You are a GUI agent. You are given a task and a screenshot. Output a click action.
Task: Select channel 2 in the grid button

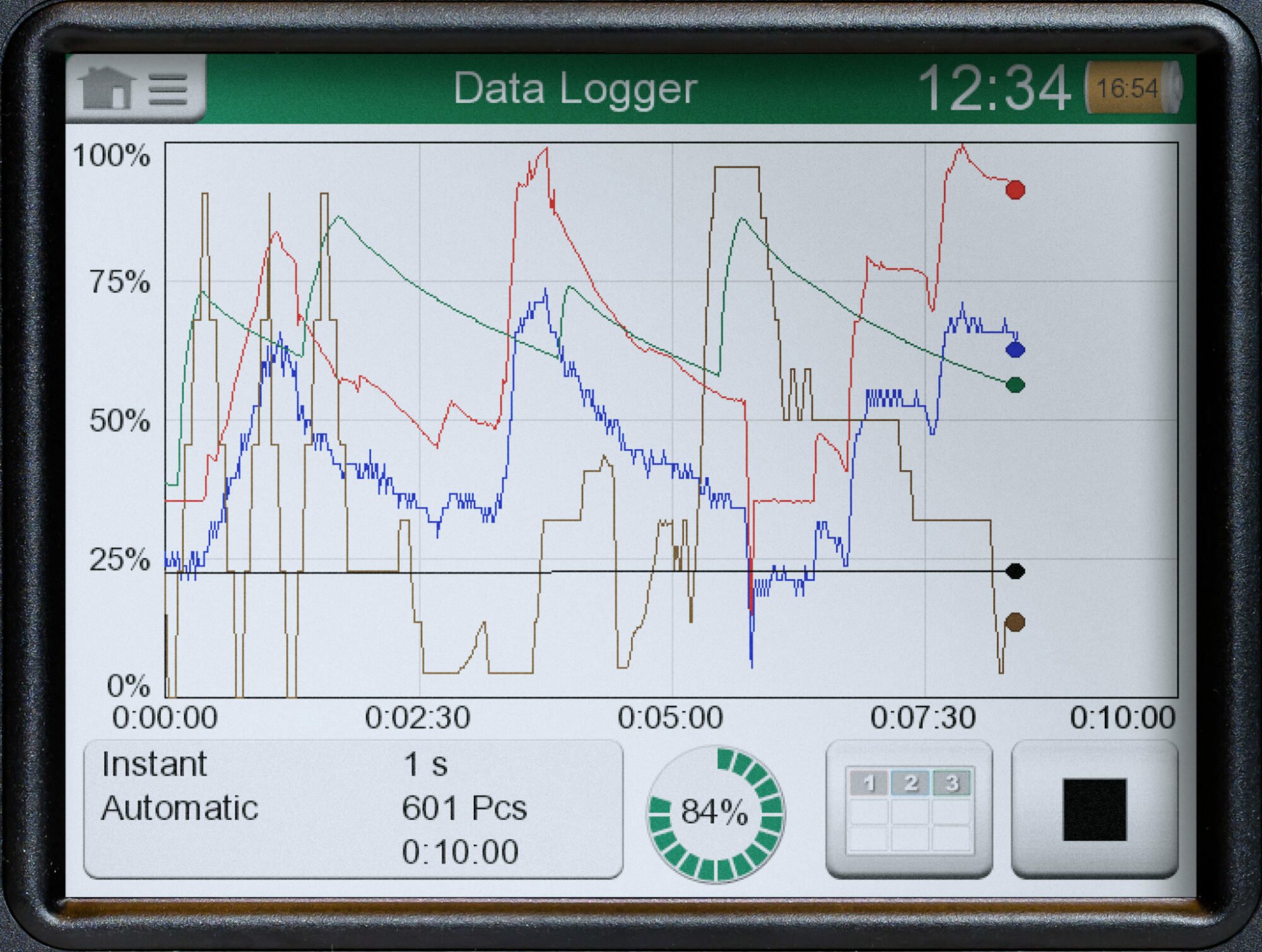coord(910,783)
